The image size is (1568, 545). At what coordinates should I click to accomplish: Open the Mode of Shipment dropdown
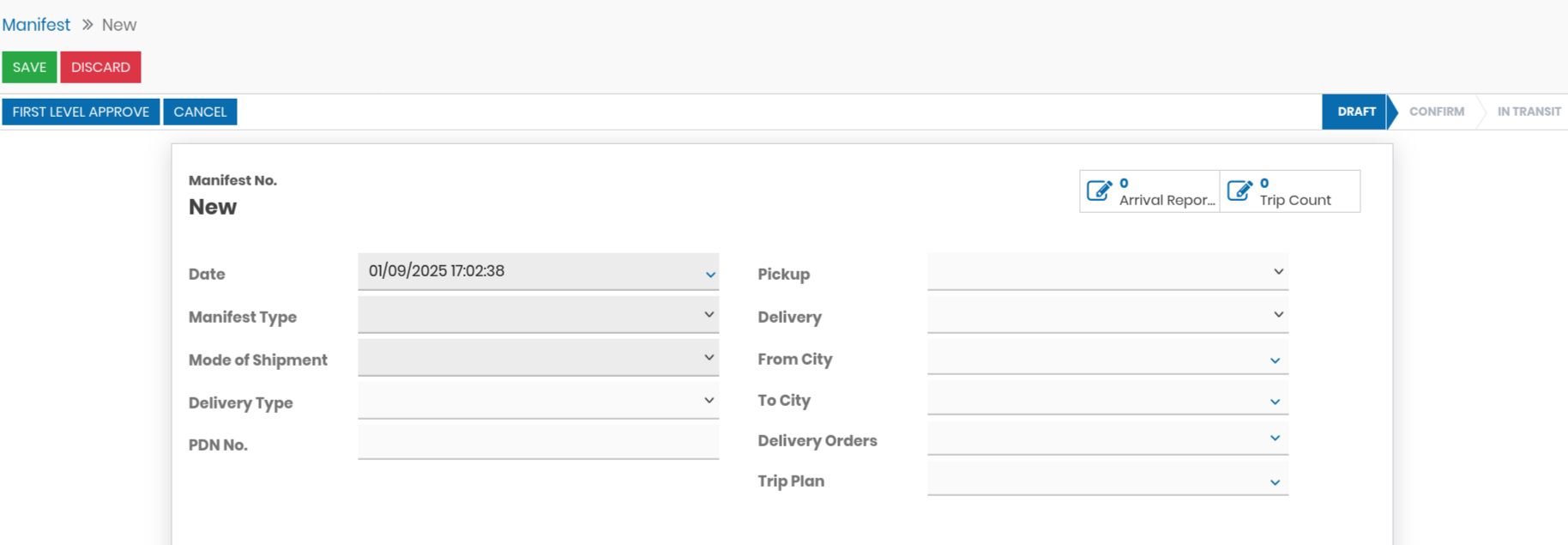point(709,358)
